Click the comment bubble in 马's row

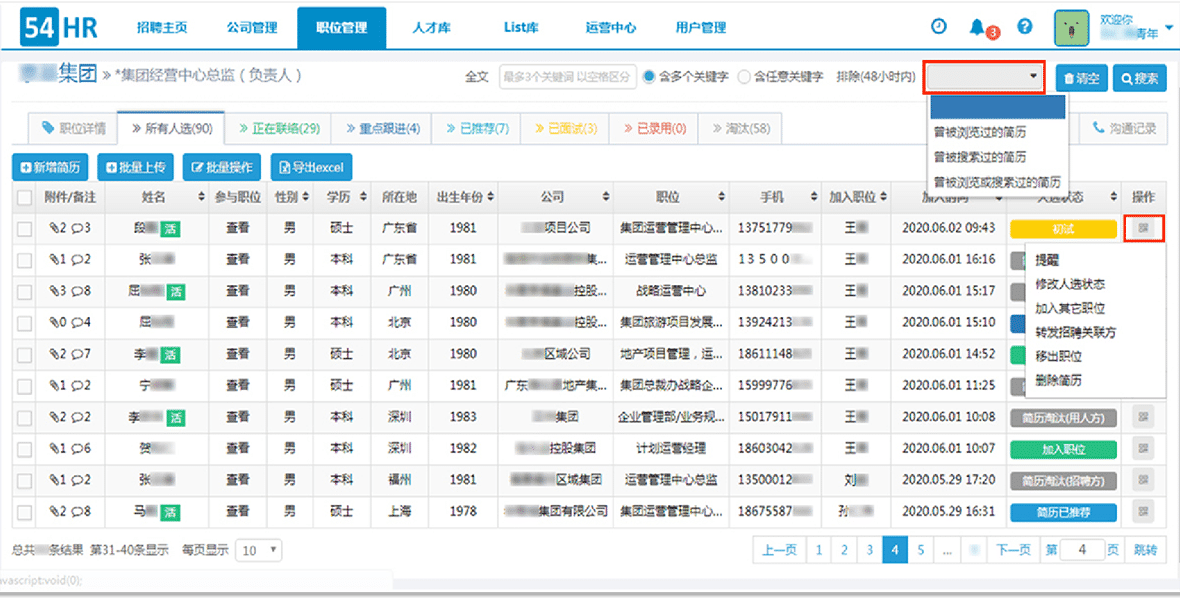tap(78, 512)
